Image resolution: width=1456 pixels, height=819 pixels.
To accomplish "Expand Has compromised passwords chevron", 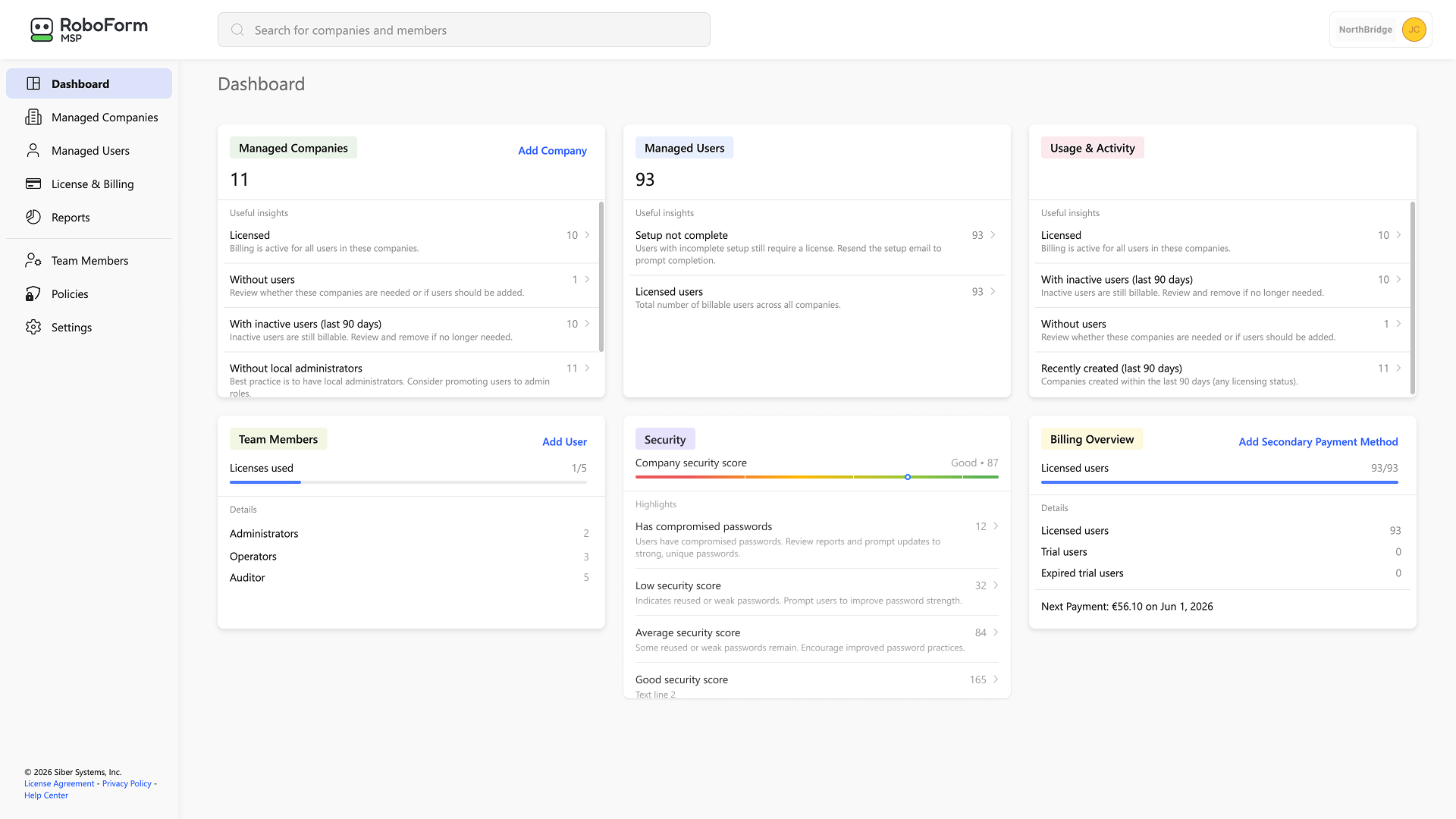I will tap(996, 526).
